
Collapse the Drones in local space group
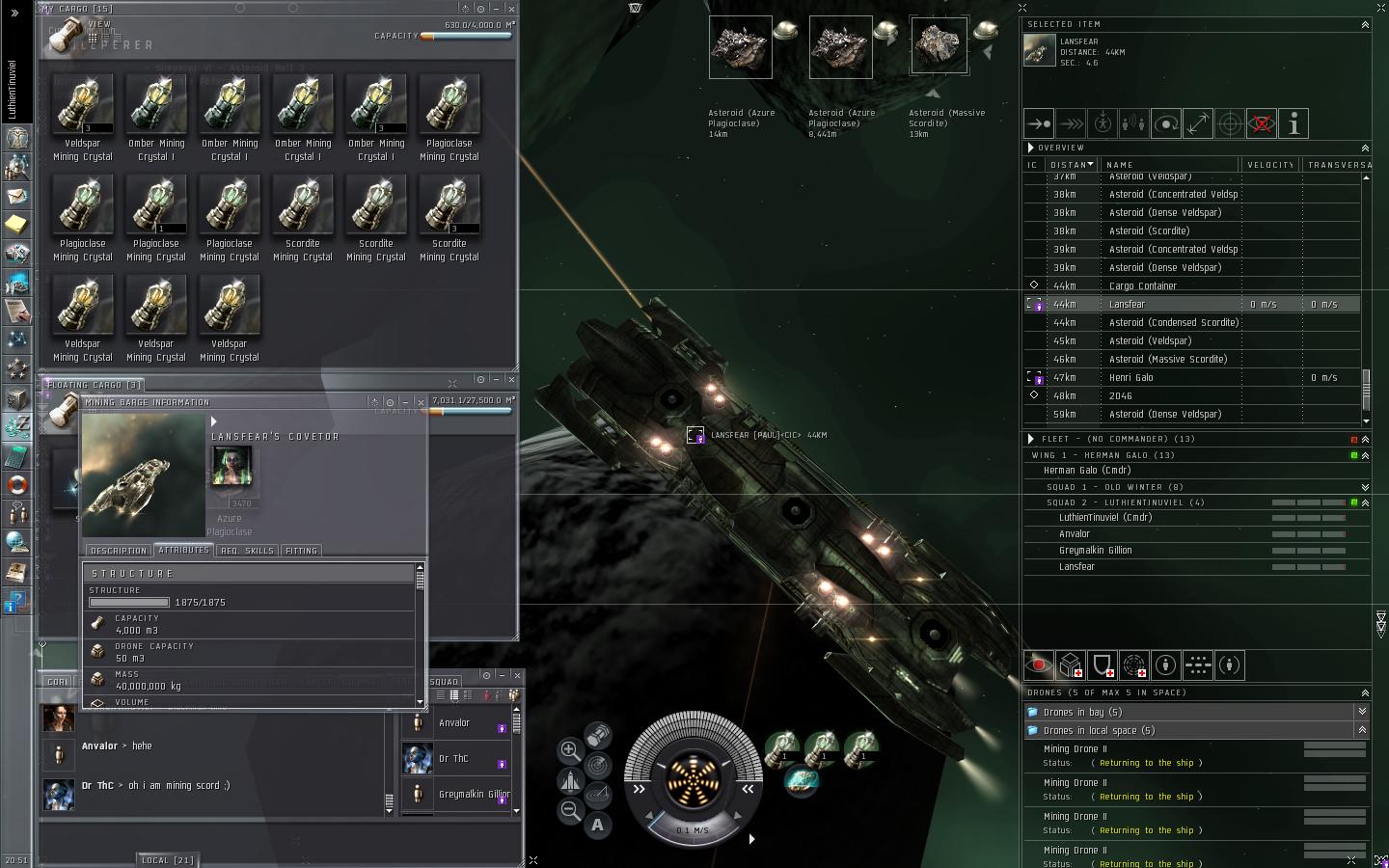point(1362,730)
